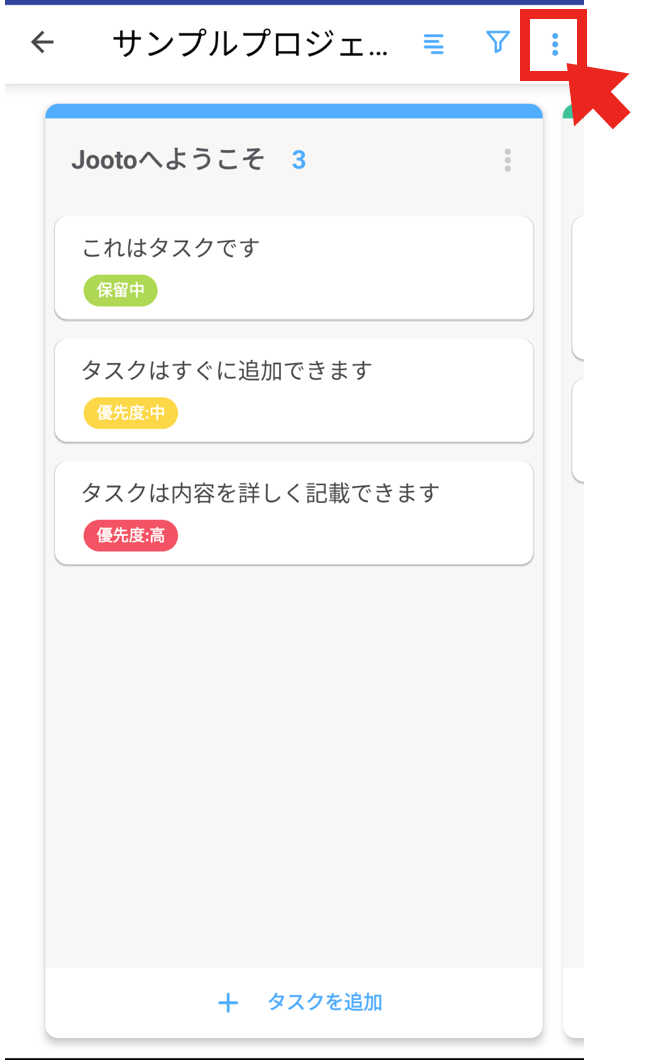
Task: Tap the red 優先度:高 priority label
Action: point(129,536)
